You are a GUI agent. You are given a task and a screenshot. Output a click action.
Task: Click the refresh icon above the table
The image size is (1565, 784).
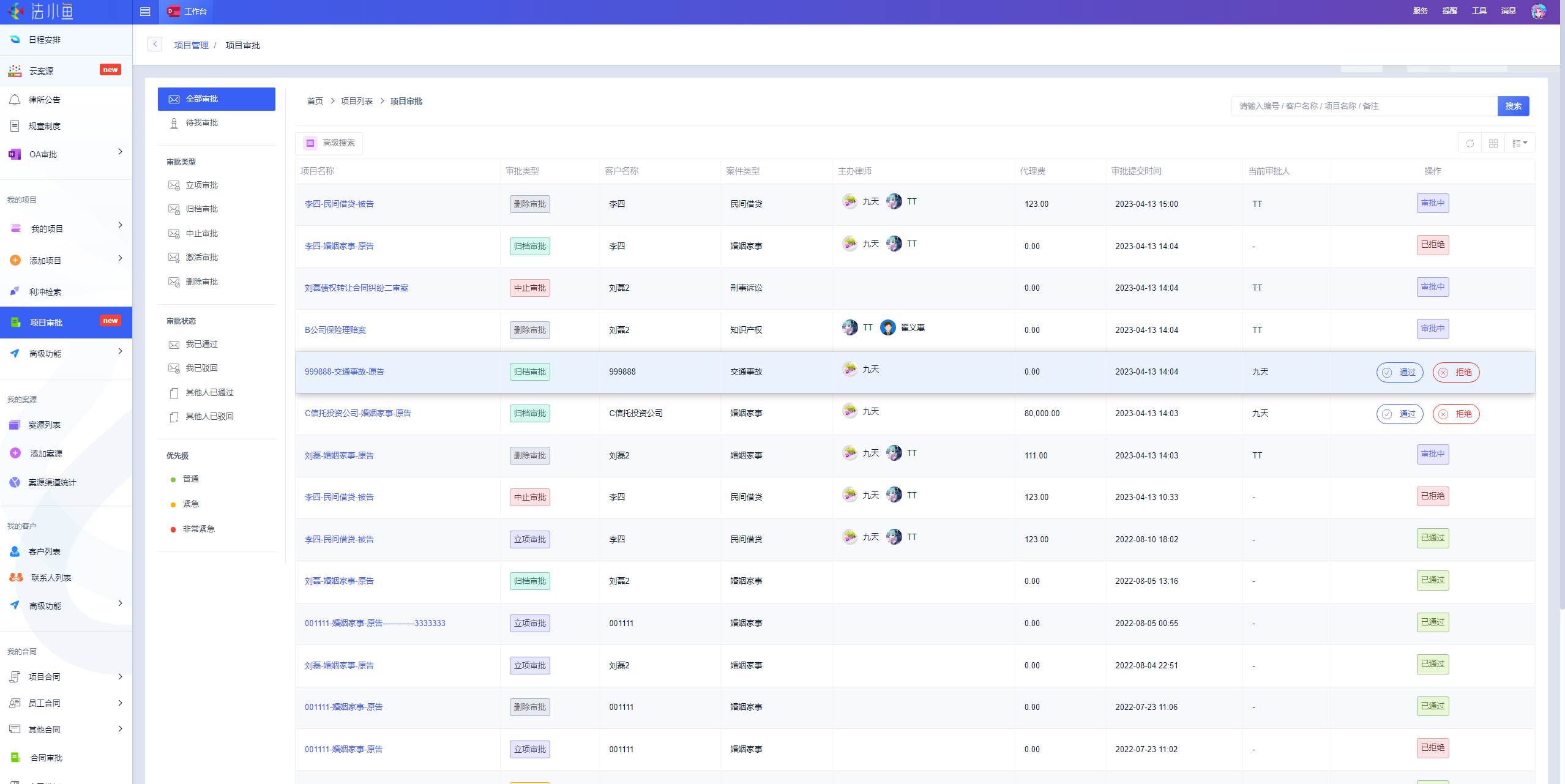pos(1470,143)
